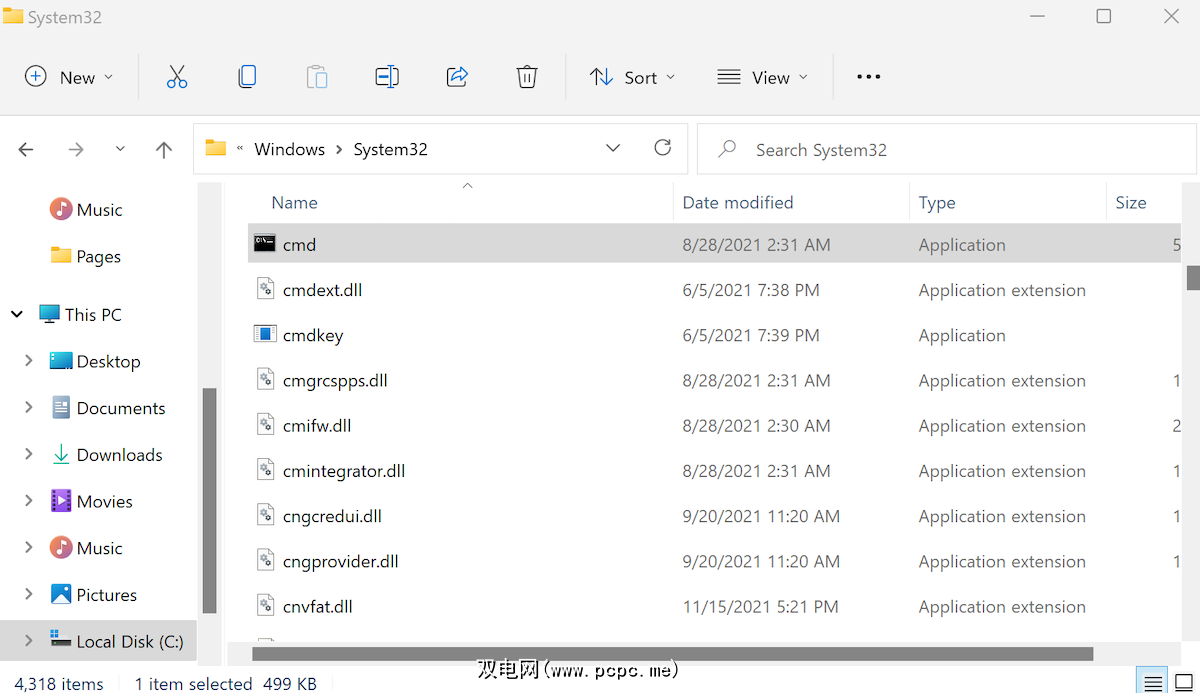Select the cmdkey application icon

pyautogui.click(x=264, y=334)
